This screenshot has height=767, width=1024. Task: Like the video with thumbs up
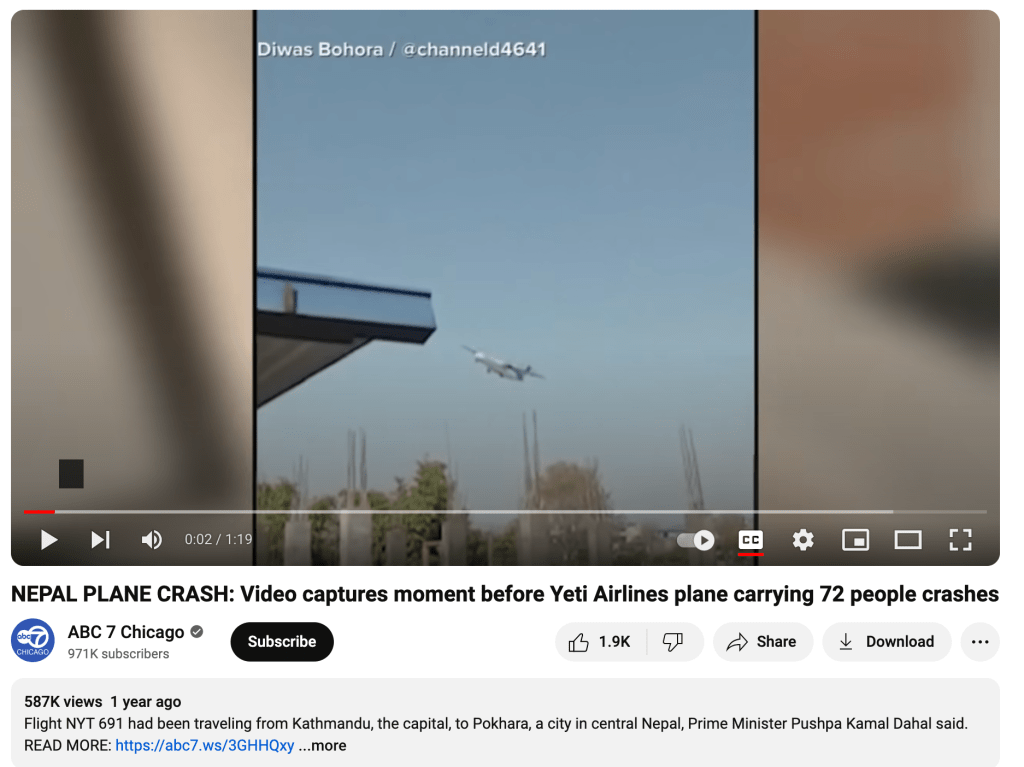point(600,642)
